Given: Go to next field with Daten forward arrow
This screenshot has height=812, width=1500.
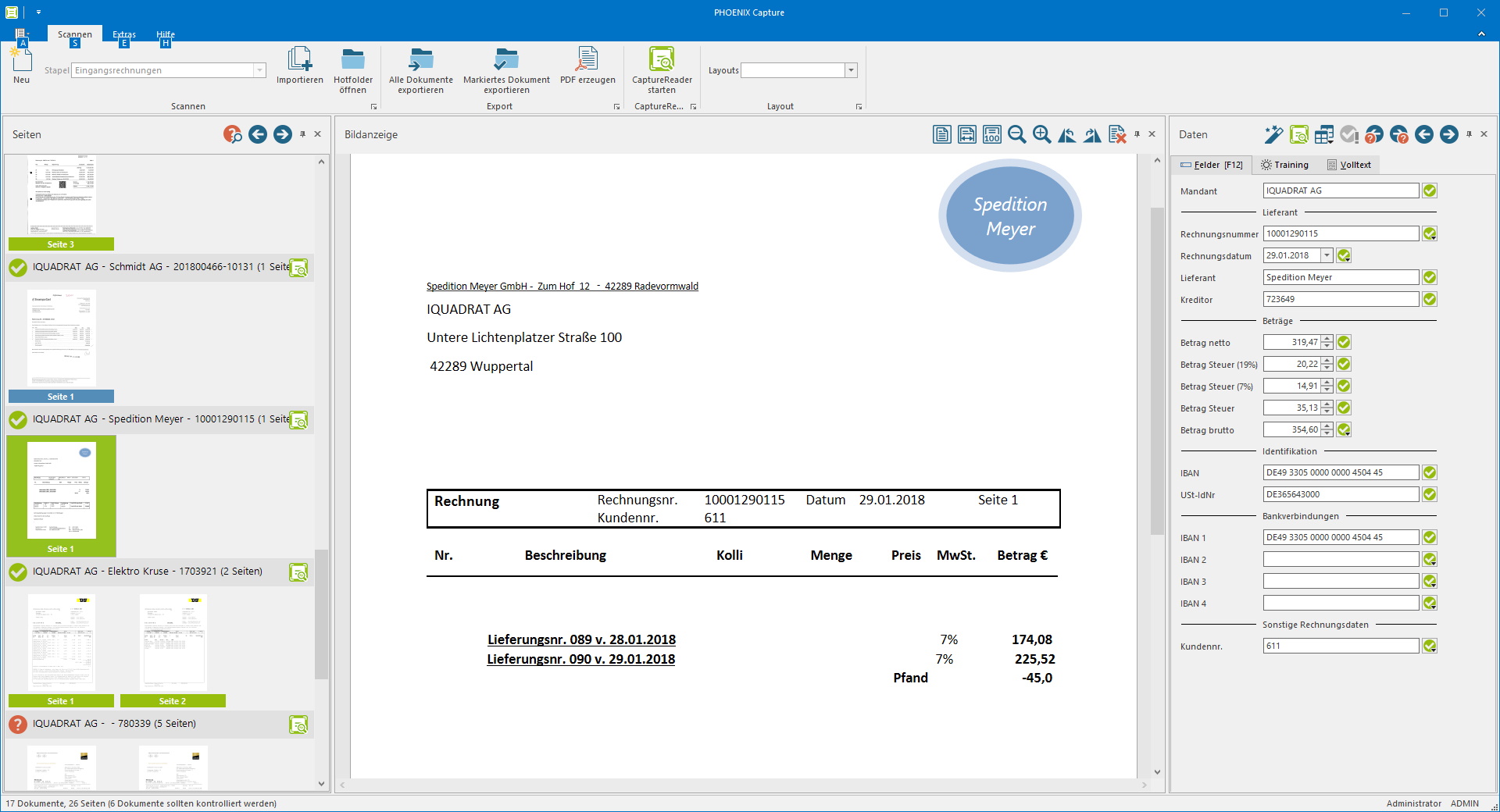Looking at the screenshot, I should click(x=1449, y=134).
